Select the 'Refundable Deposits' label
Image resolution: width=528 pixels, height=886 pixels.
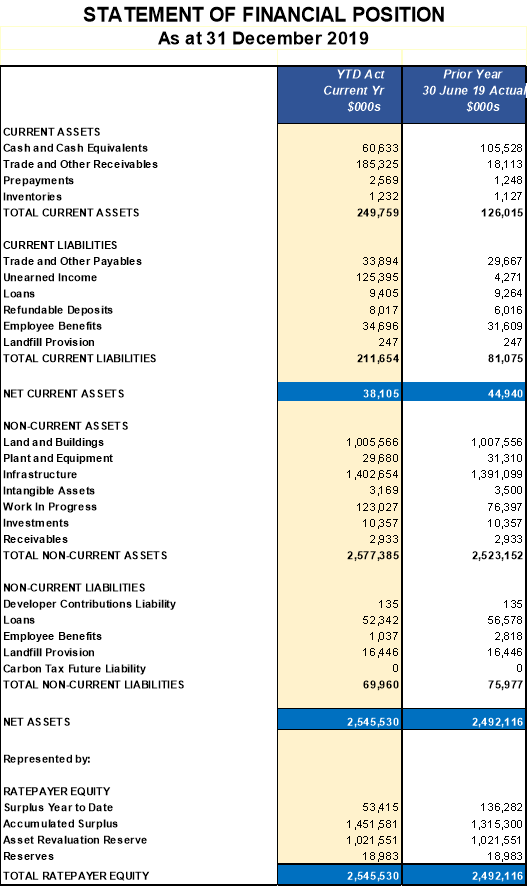[x=58, y=310]
